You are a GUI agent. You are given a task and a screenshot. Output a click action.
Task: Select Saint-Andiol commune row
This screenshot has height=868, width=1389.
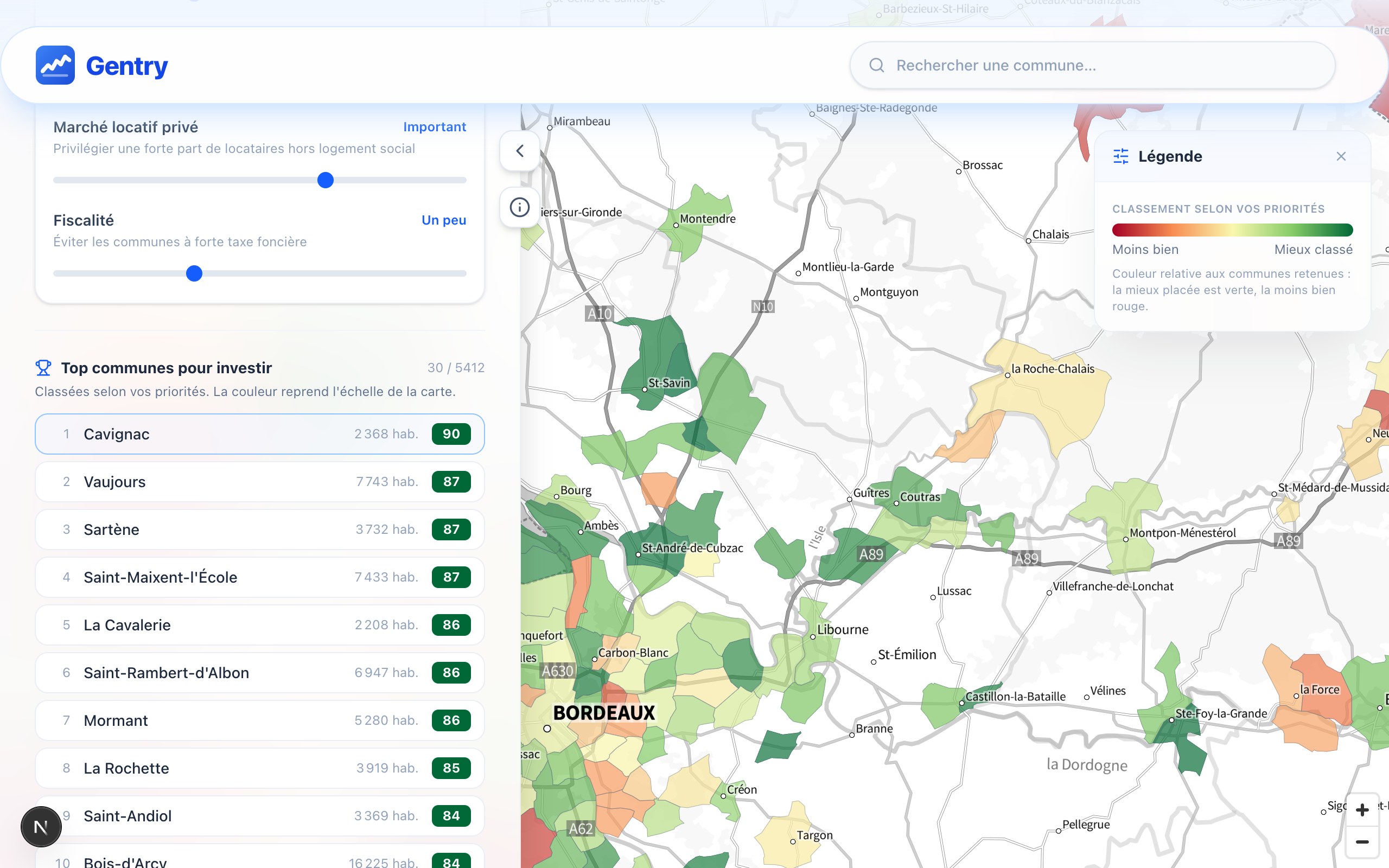coord(259,816)
